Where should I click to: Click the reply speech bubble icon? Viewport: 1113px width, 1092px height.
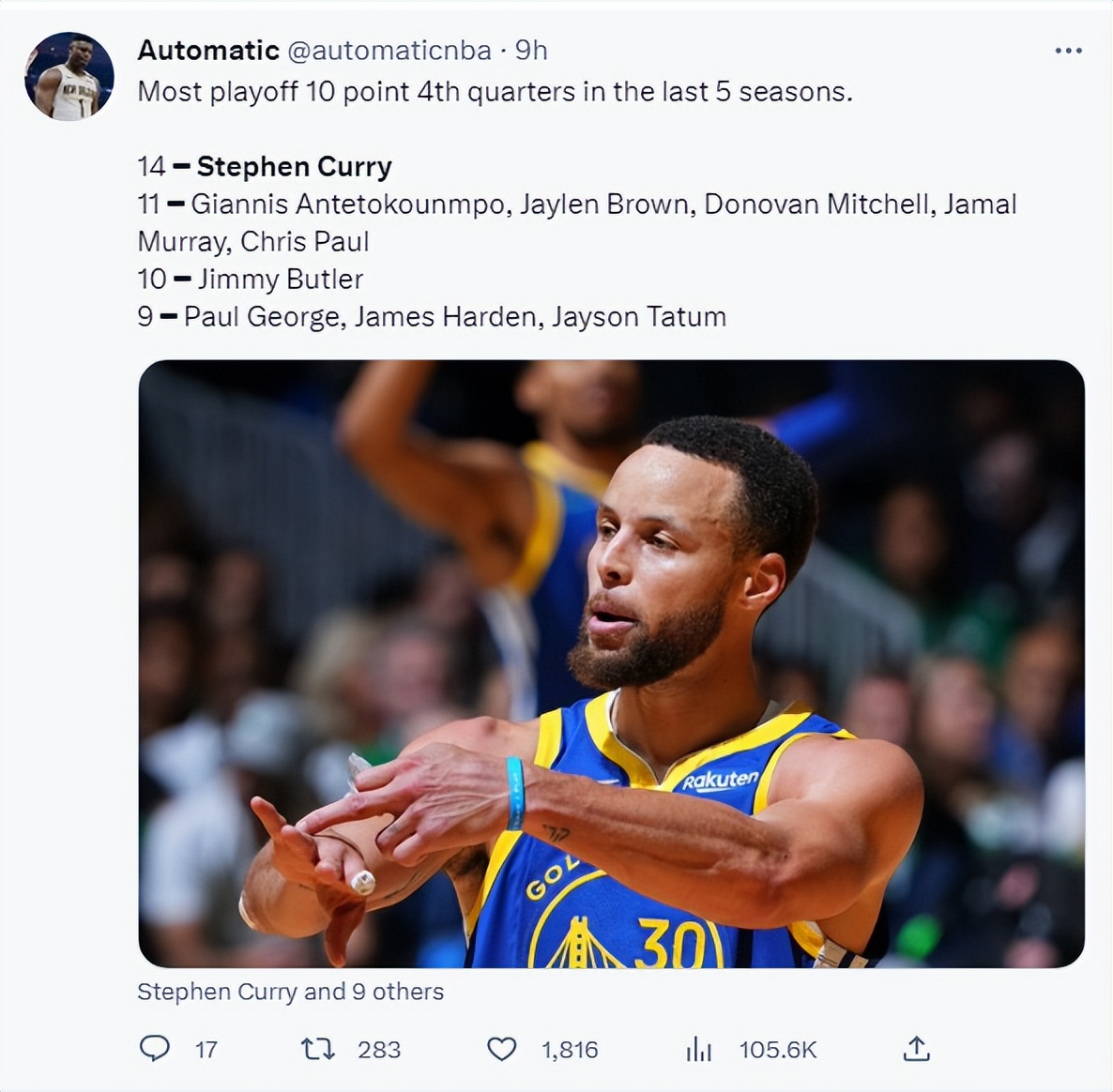click(x=155, y=1048)
